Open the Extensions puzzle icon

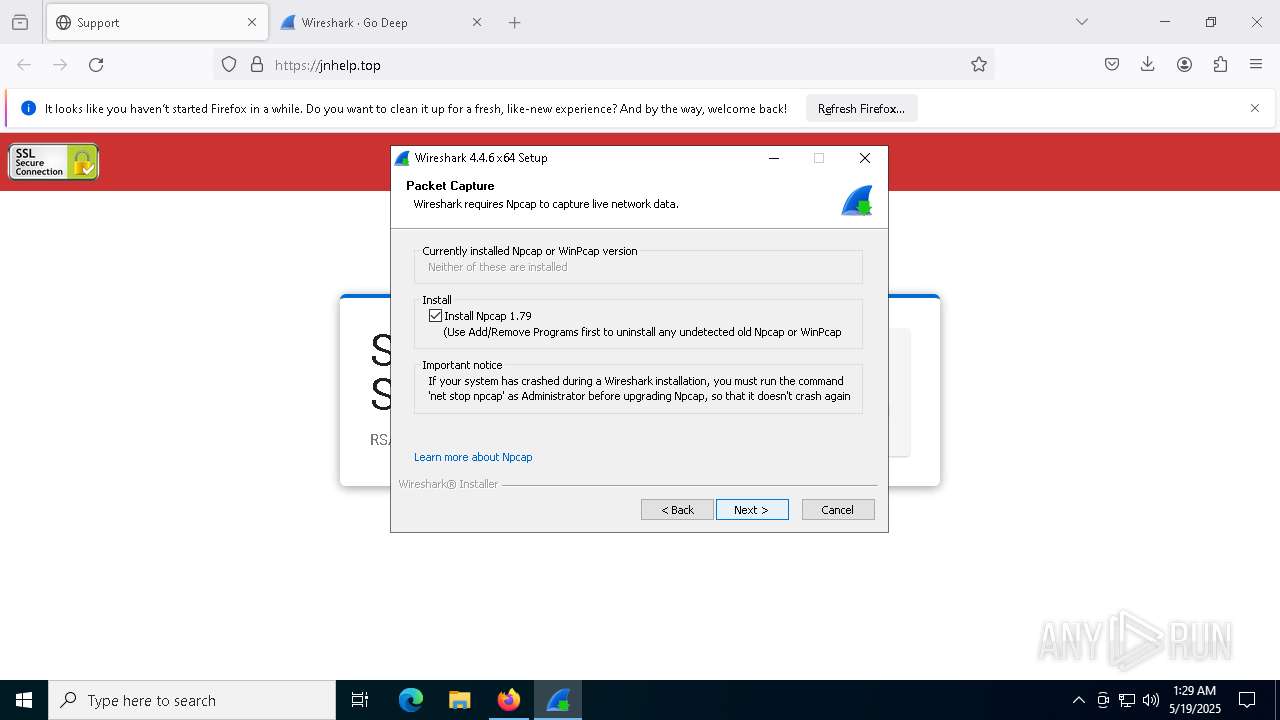1220,65
